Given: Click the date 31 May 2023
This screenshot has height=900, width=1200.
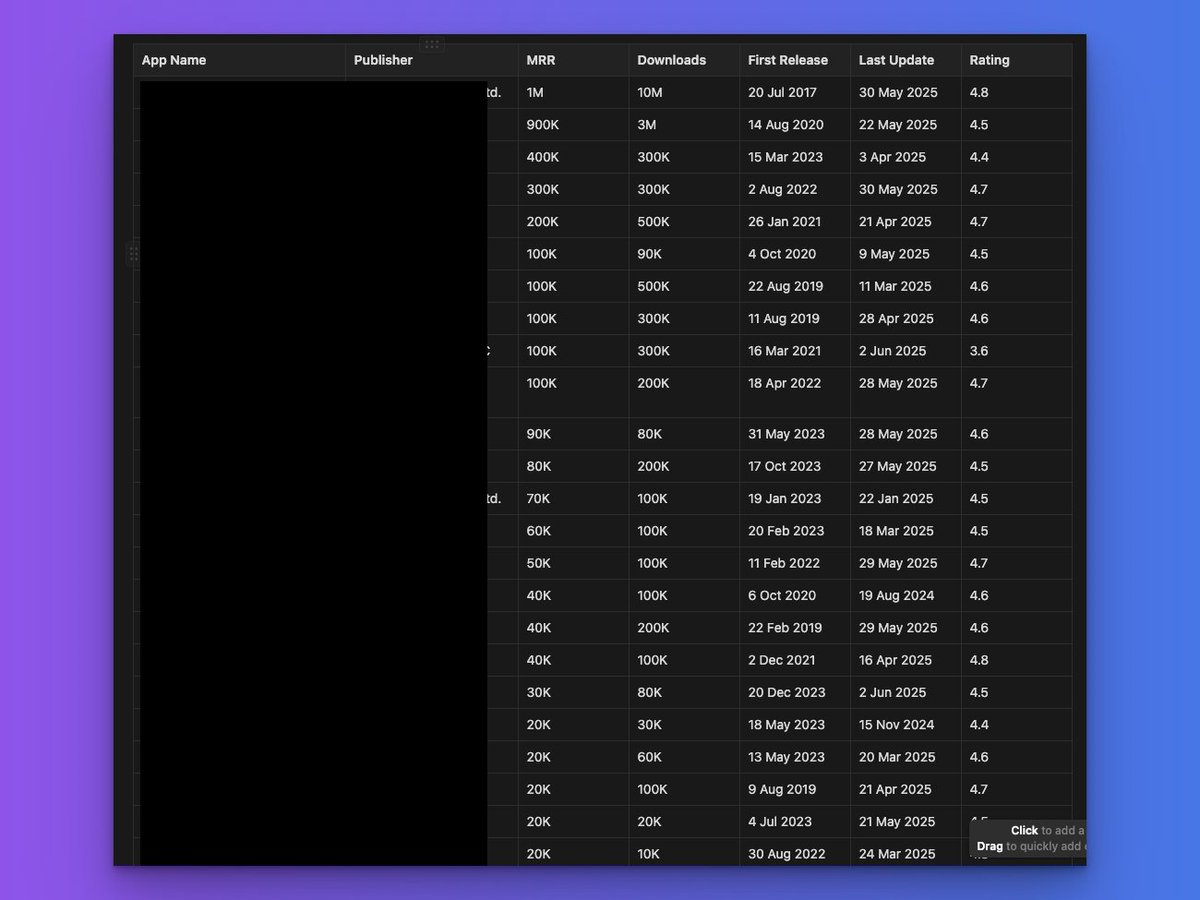Looking at the screenshot, I should tap(787, 434).
